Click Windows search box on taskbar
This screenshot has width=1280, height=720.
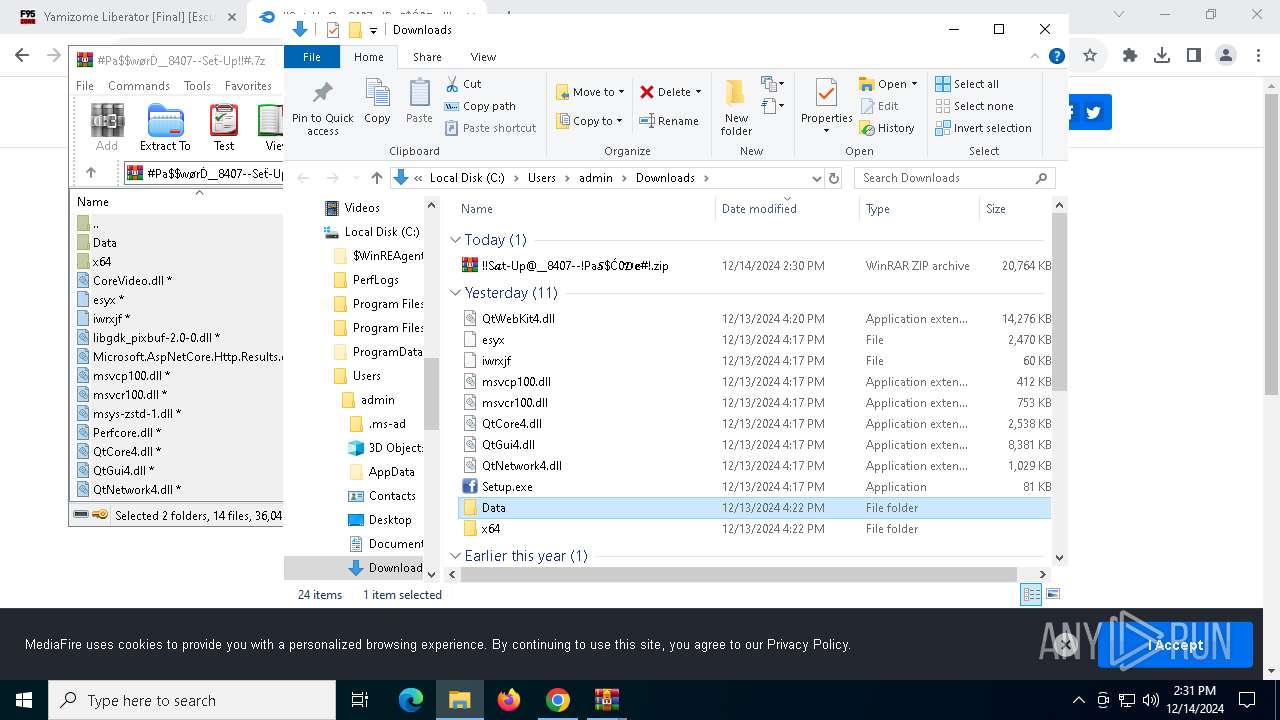(192, 701)
